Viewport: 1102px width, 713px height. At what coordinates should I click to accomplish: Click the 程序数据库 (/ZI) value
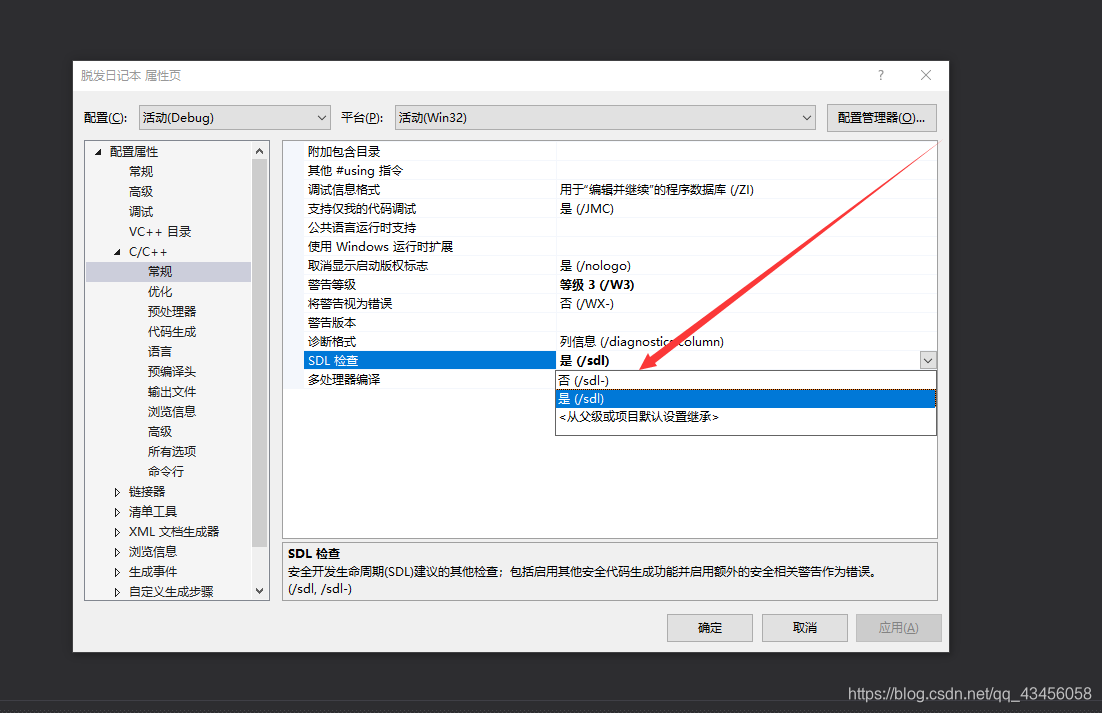[656, 190]
